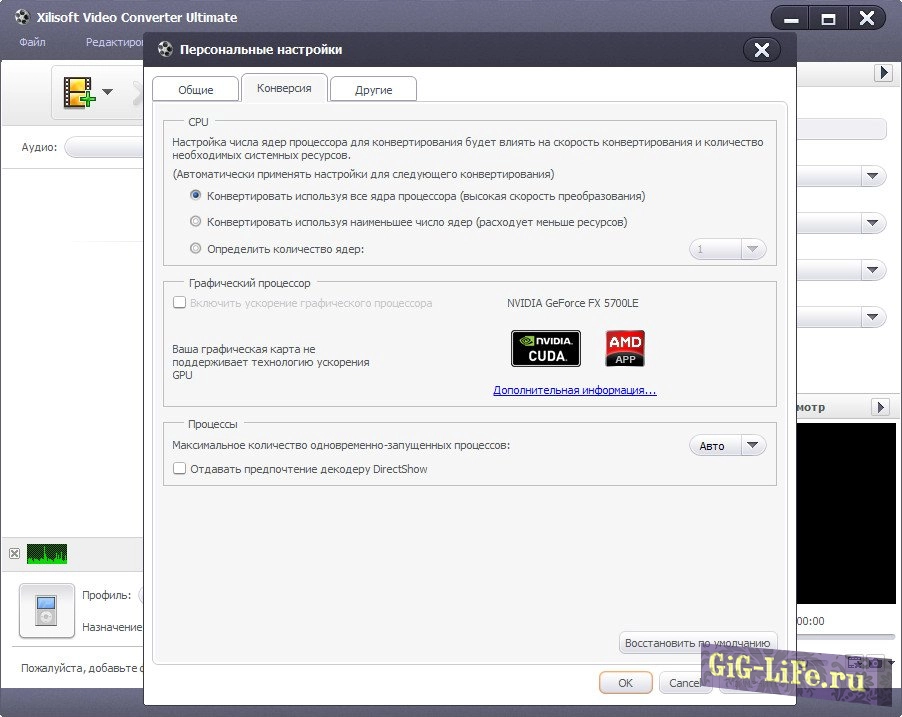This screenshot has width=902, height=717.
Task: Switch to the Другие tab
Action: (373, 90)
